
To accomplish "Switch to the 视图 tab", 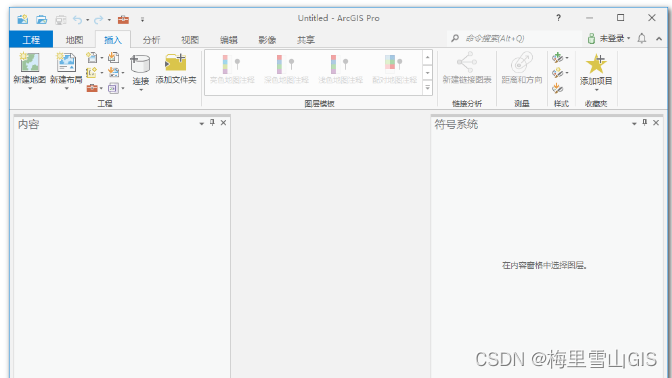I will (190, 40).
